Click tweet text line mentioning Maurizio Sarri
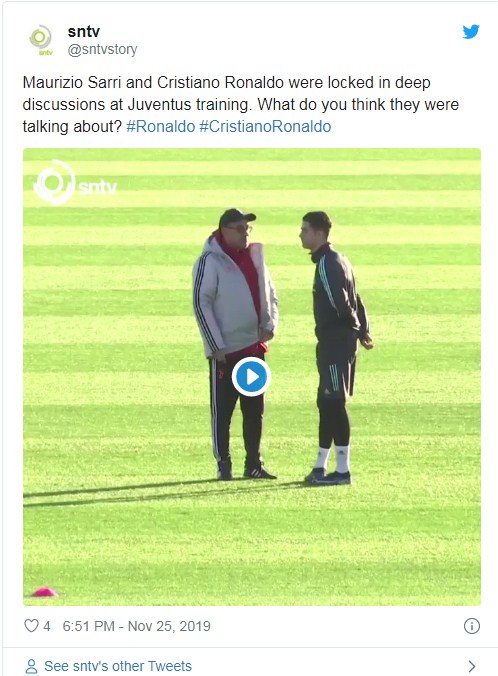 coord(226,82)
